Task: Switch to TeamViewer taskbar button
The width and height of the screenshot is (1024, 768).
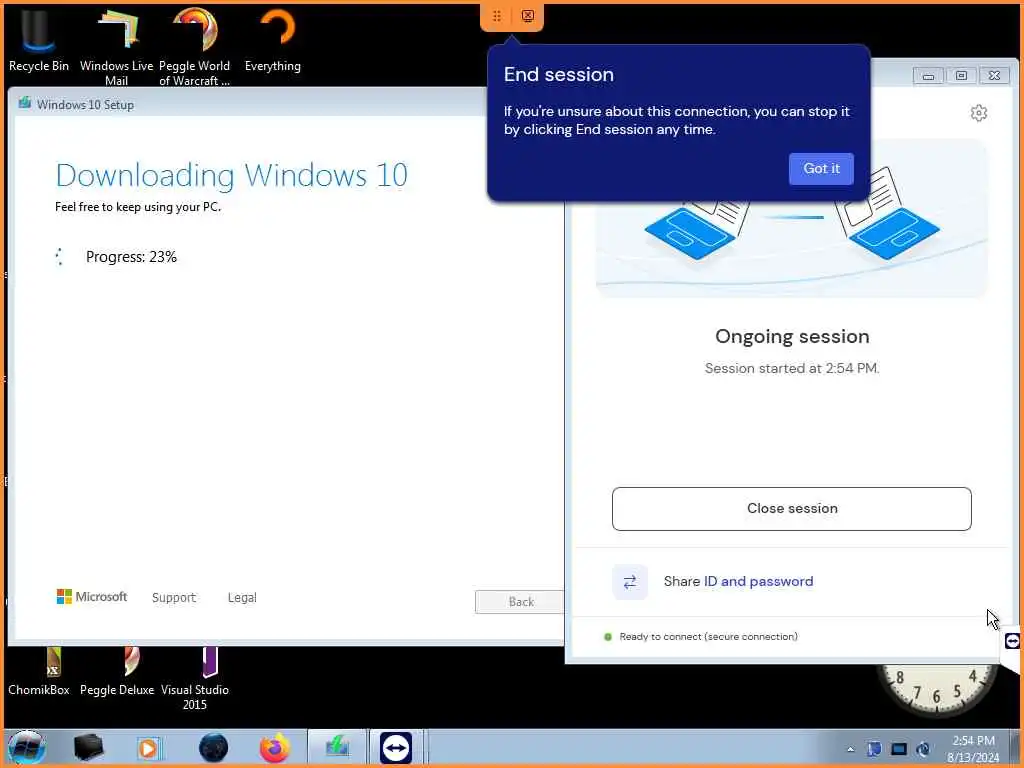Action: pyautogui.click(x=396, y=747)
